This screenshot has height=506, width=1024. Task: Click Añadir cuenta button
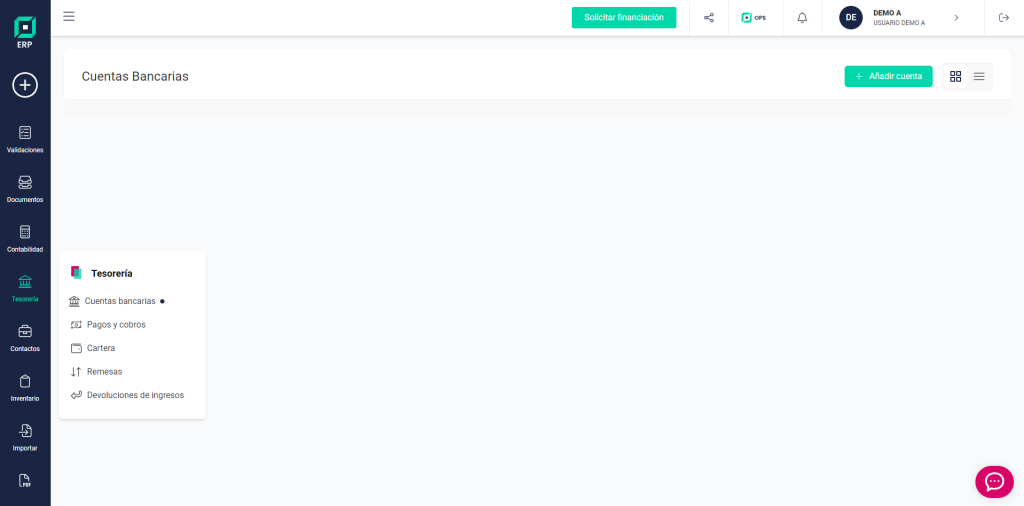tap(888, 76)
